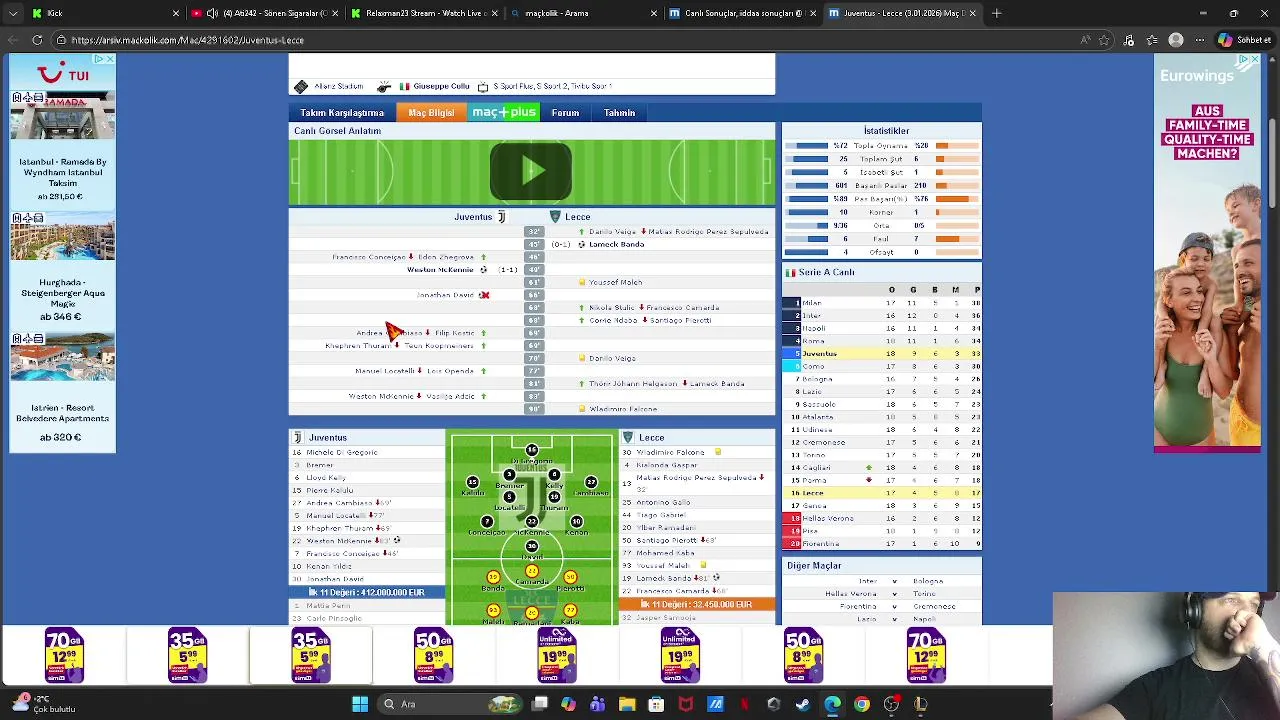Image resolution: width=1280 pixels, height=720 pixels.
Task: Click the Sohbet et copilot button
Action: (1244, 40)
